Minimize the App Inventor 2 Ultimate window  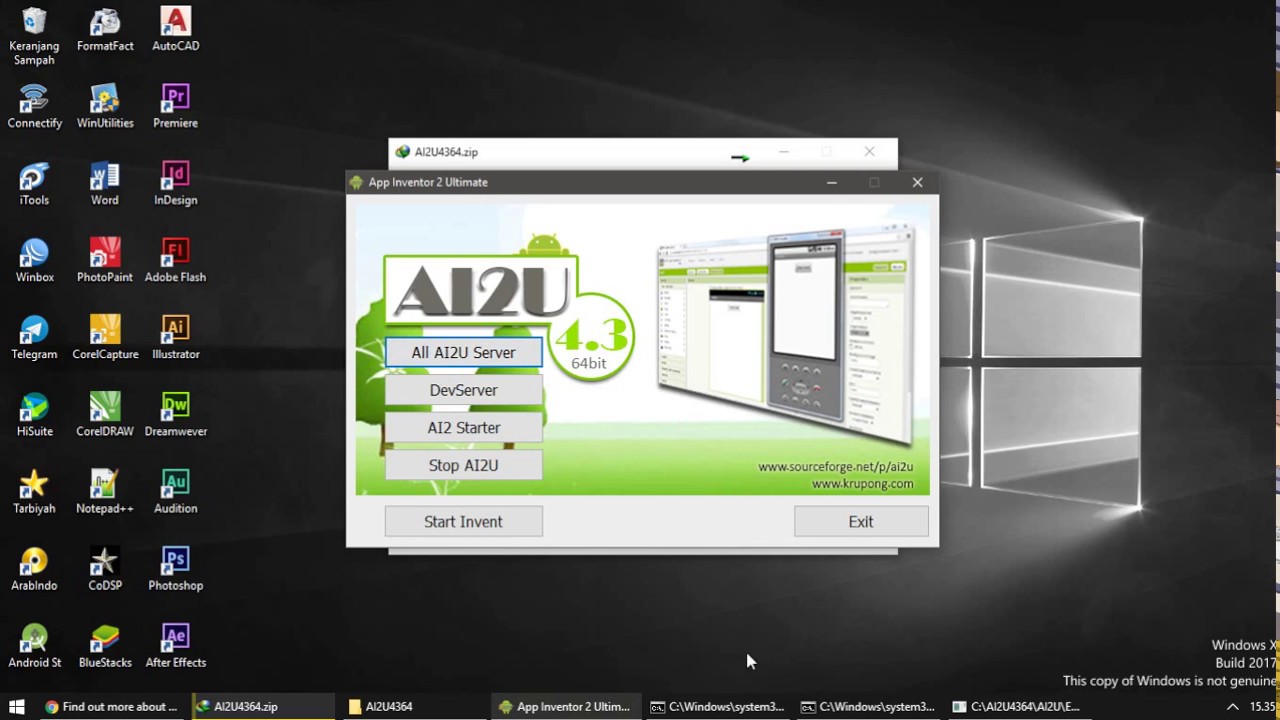(x=831, y=182)
